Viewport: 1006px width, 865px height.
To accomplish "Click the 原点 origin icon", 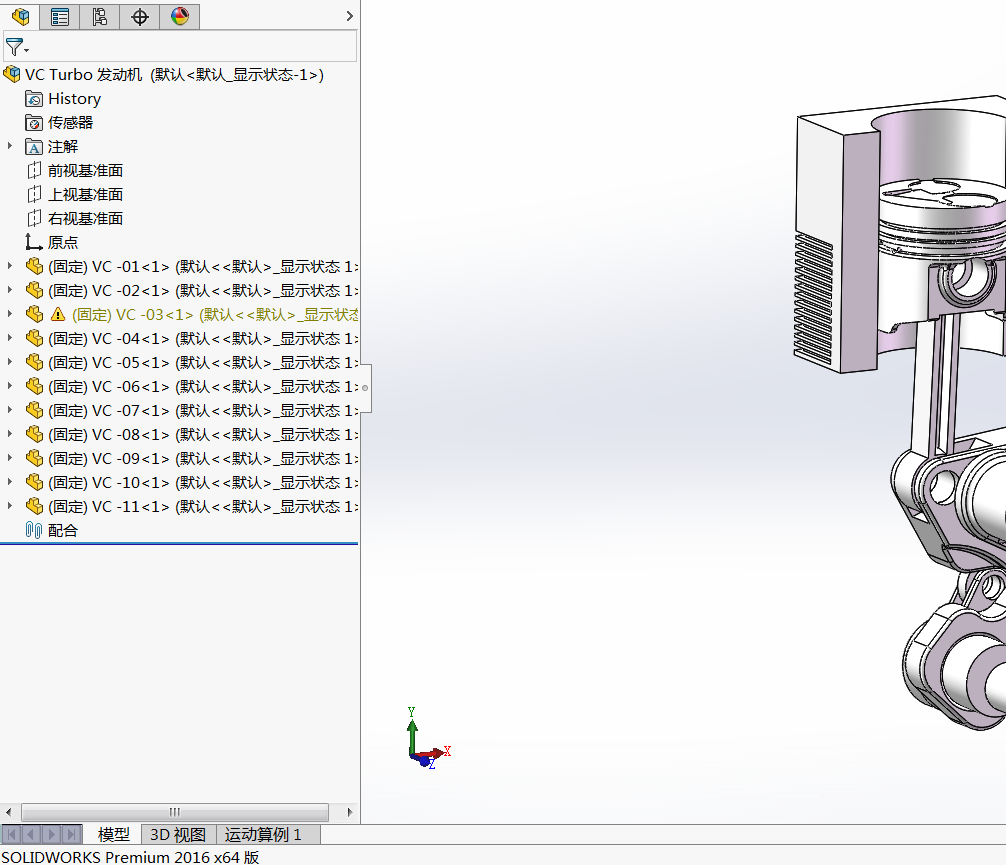I will click(x=33, y=243).
